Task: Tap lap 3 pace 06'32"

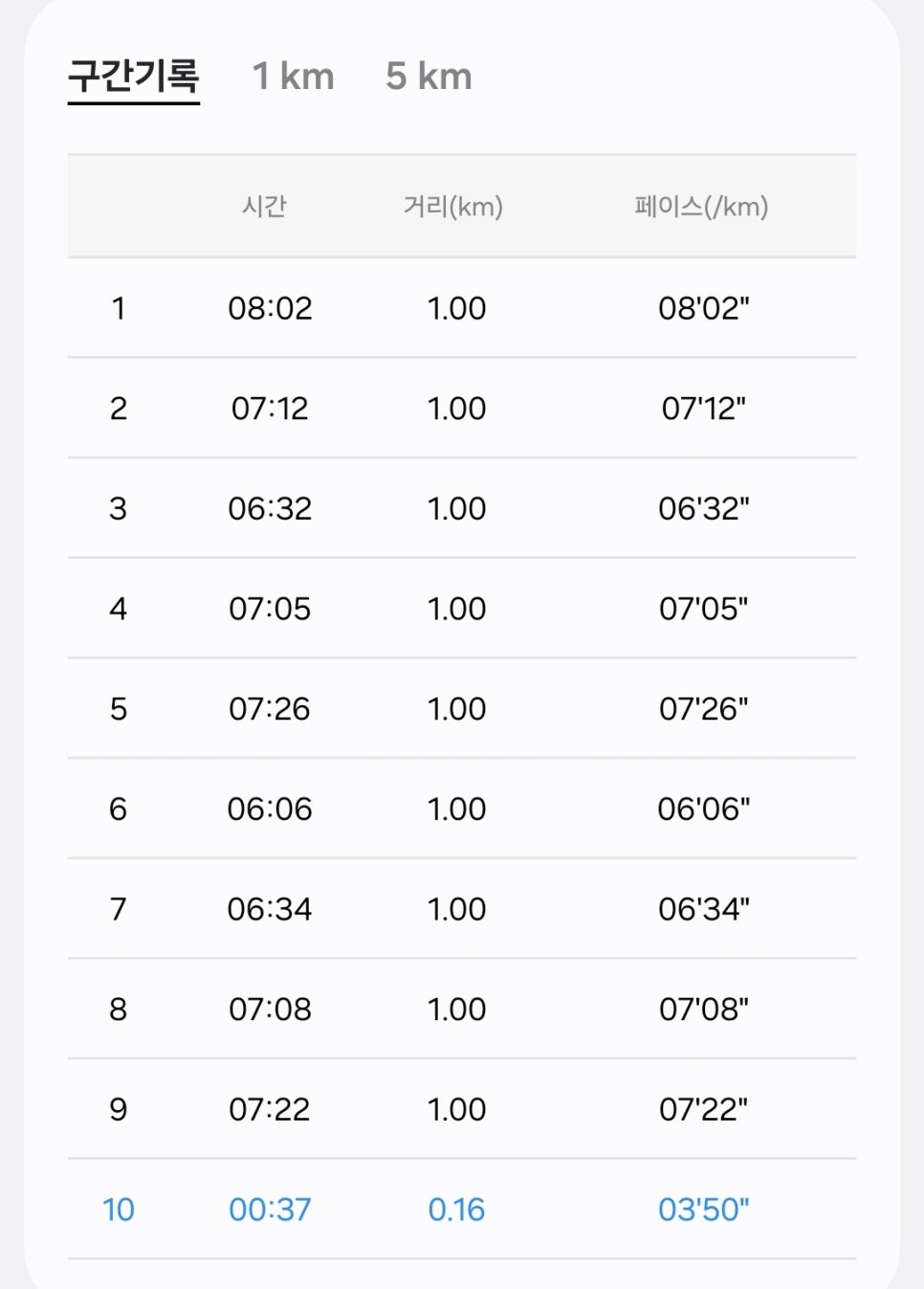Action: pyautogui.click(x=704, y=508)
